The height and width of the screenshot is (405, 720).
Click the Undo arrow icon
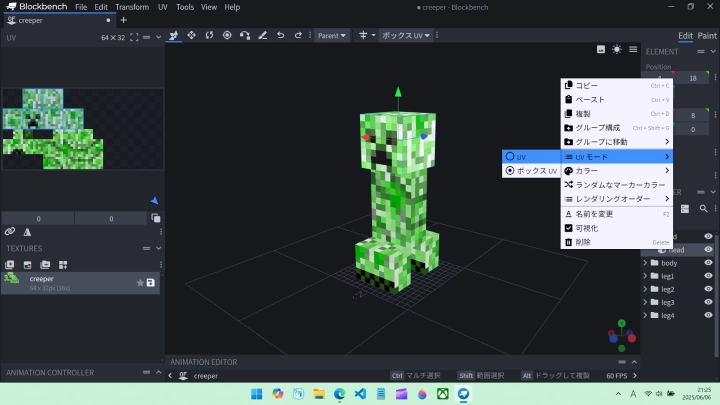[x=281, y=35]
